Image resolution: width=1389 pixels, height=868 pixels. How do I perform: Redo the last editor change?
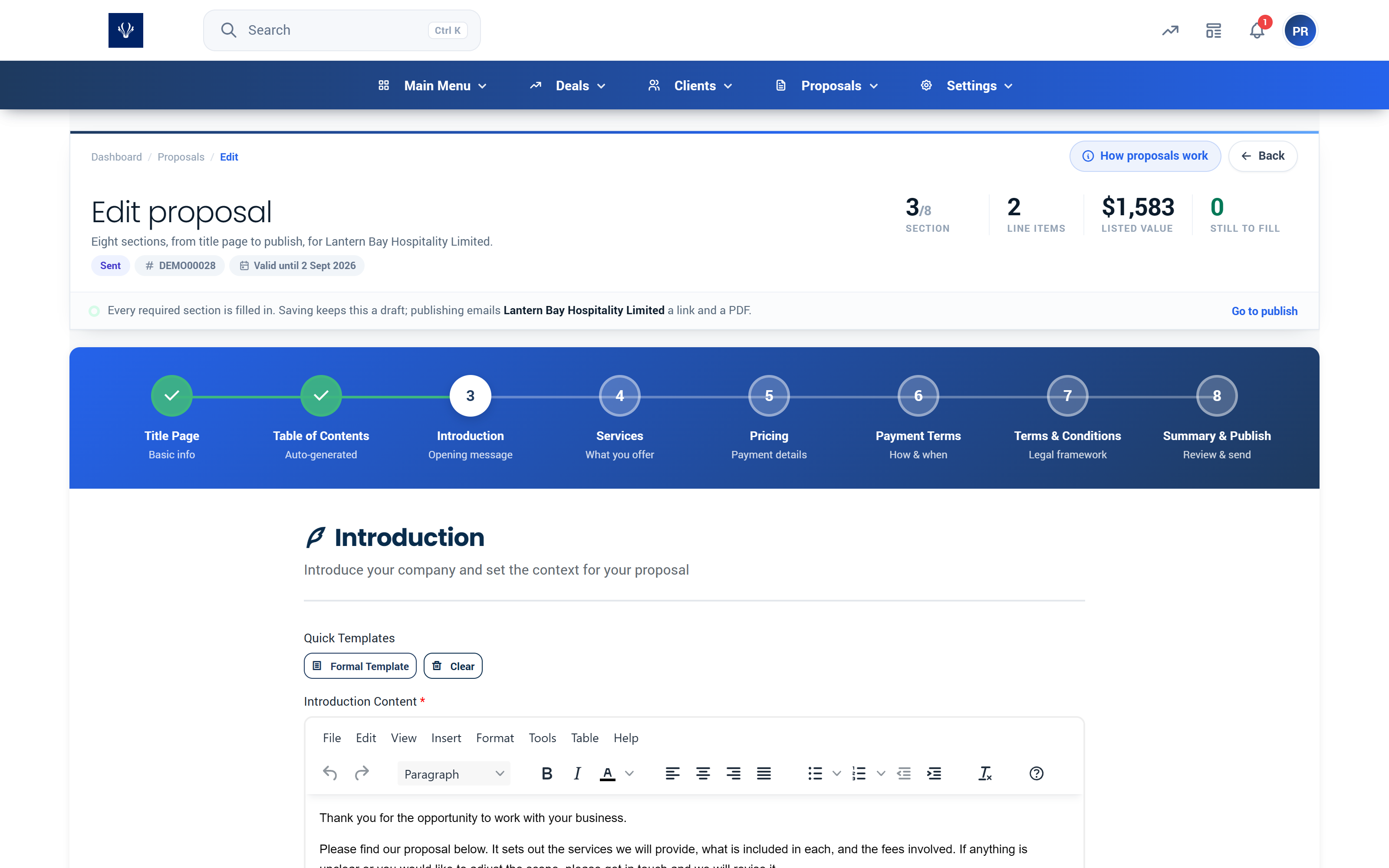(x=362, y=773)
